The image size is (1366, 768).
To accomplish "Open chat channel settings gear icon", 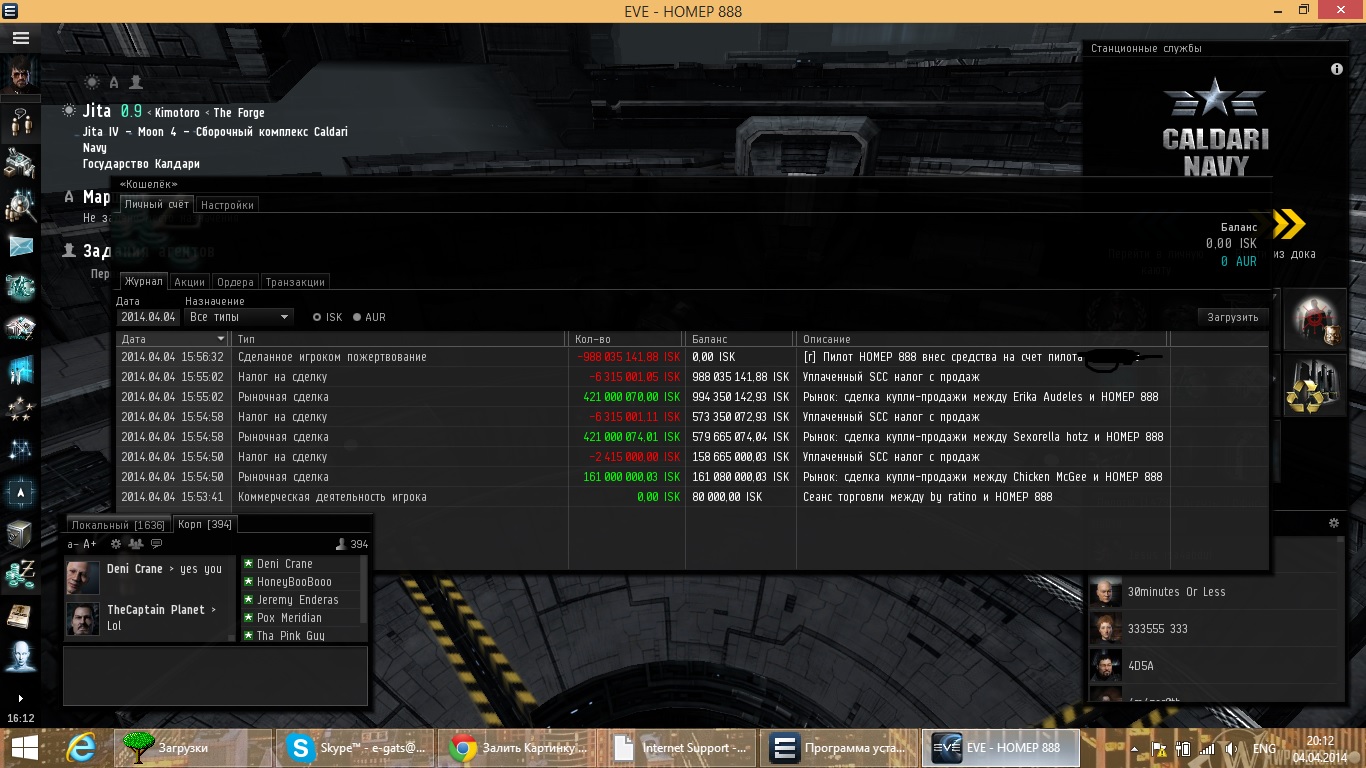I will coord(116,544).
